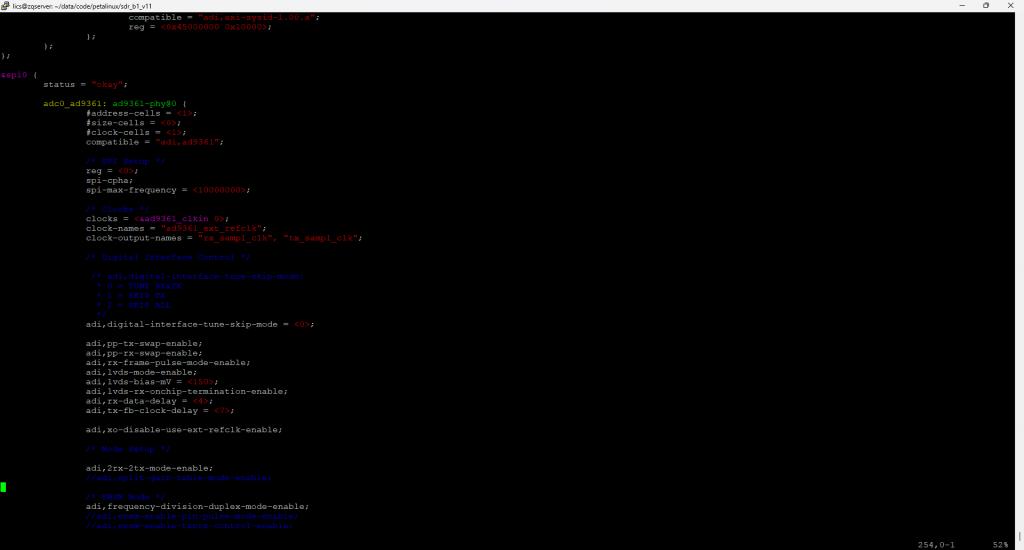Close the terminal window
The height and width of the screenshot is (550, 1024).
[x=1012, y=5]
